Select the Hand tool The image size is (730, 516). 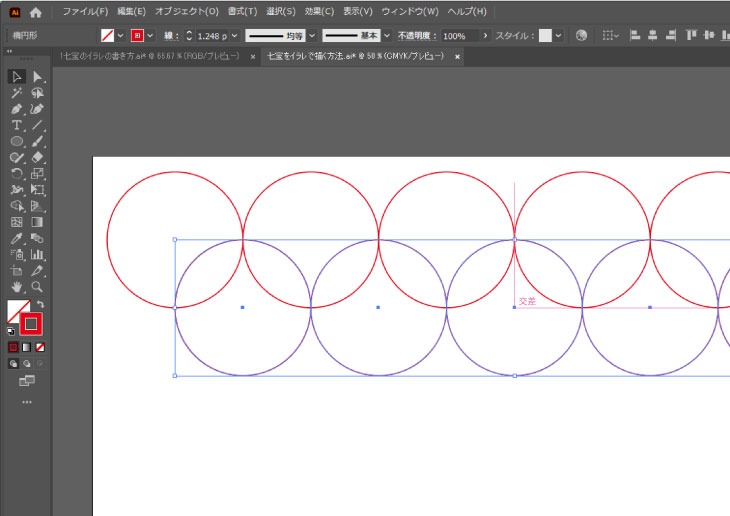coord(17,286)
